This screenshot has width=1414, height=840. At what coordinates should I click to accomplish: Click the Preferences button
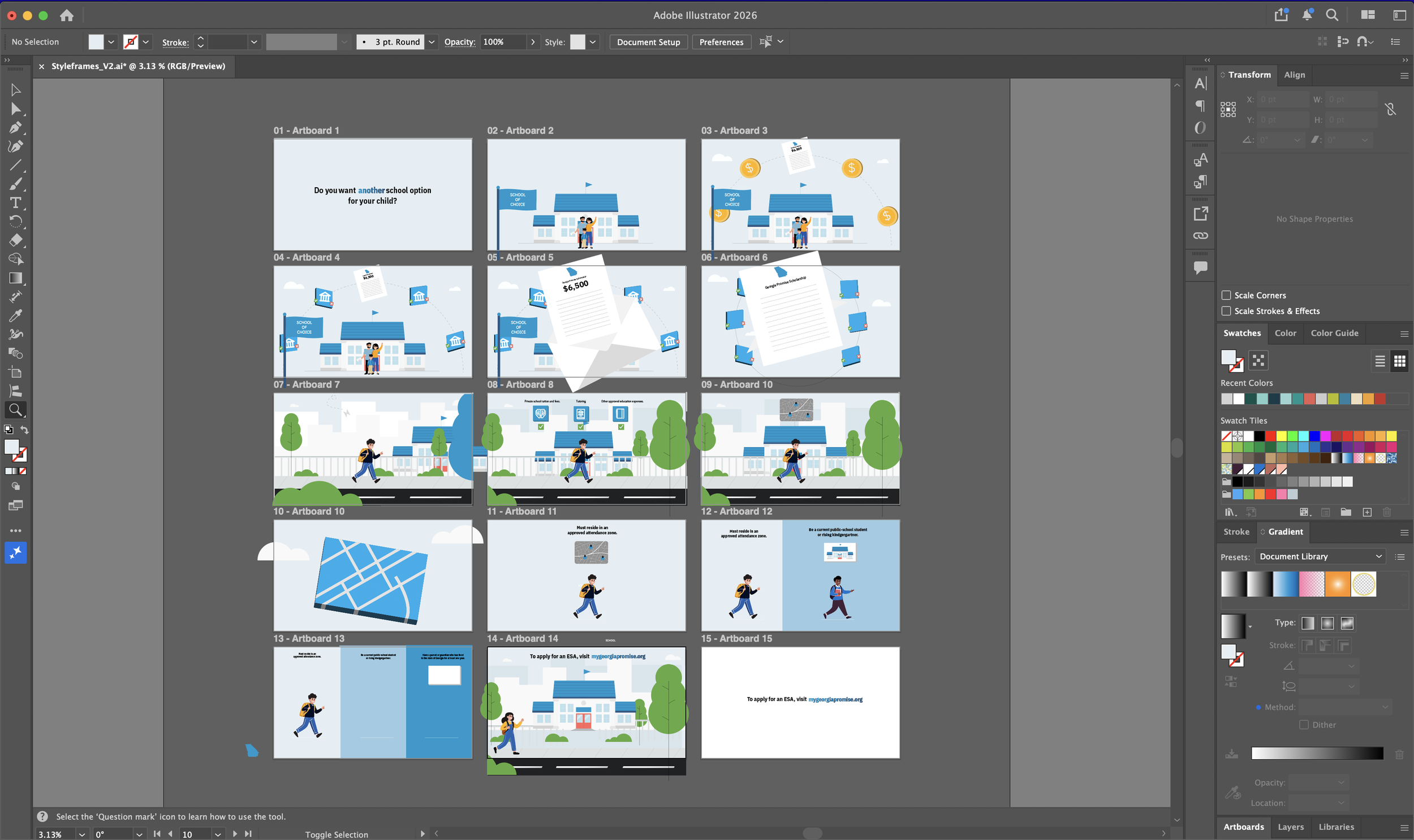(x=721, y=42)
